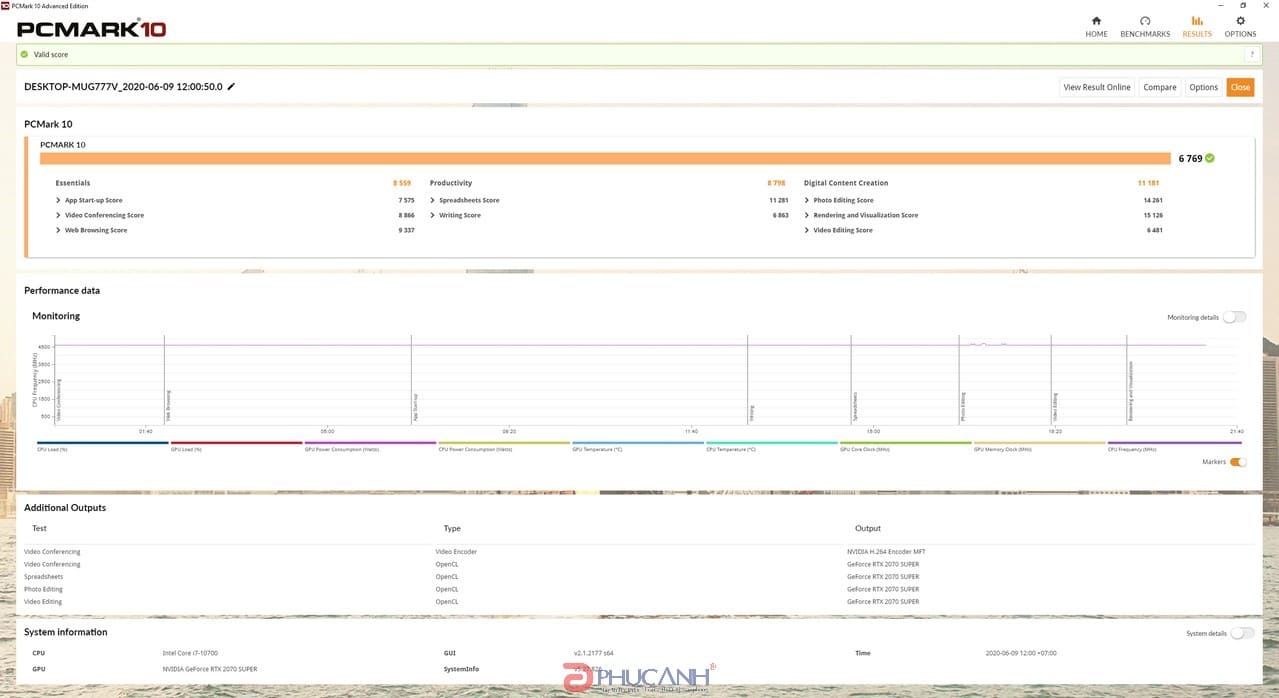Screen dimensions: 1279x698
Task: Open the Benchmarks tab
Action: click(1145, 26)
